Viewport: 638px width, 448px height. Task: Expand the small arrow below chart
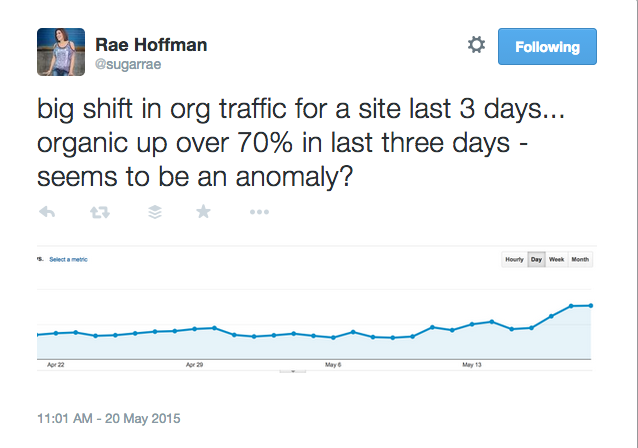click(293, 371)
